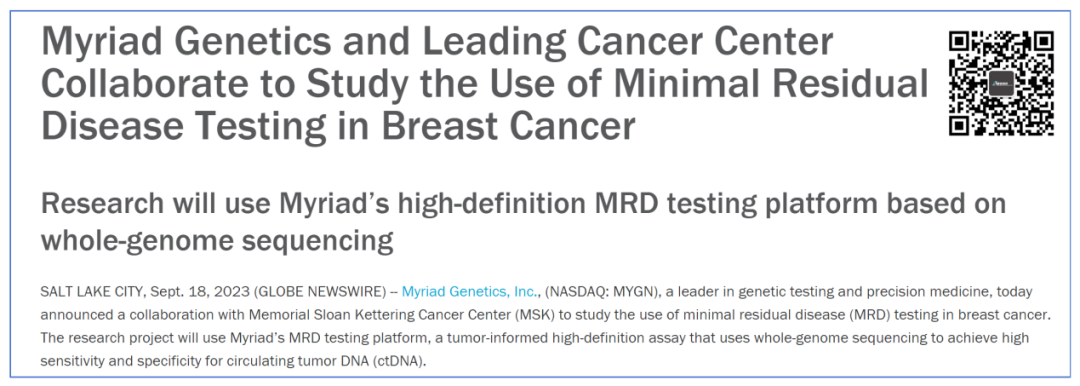Click the small logo inside QR code
The width and height of the screenshot is (1080, 386).
coord(1001,83)
